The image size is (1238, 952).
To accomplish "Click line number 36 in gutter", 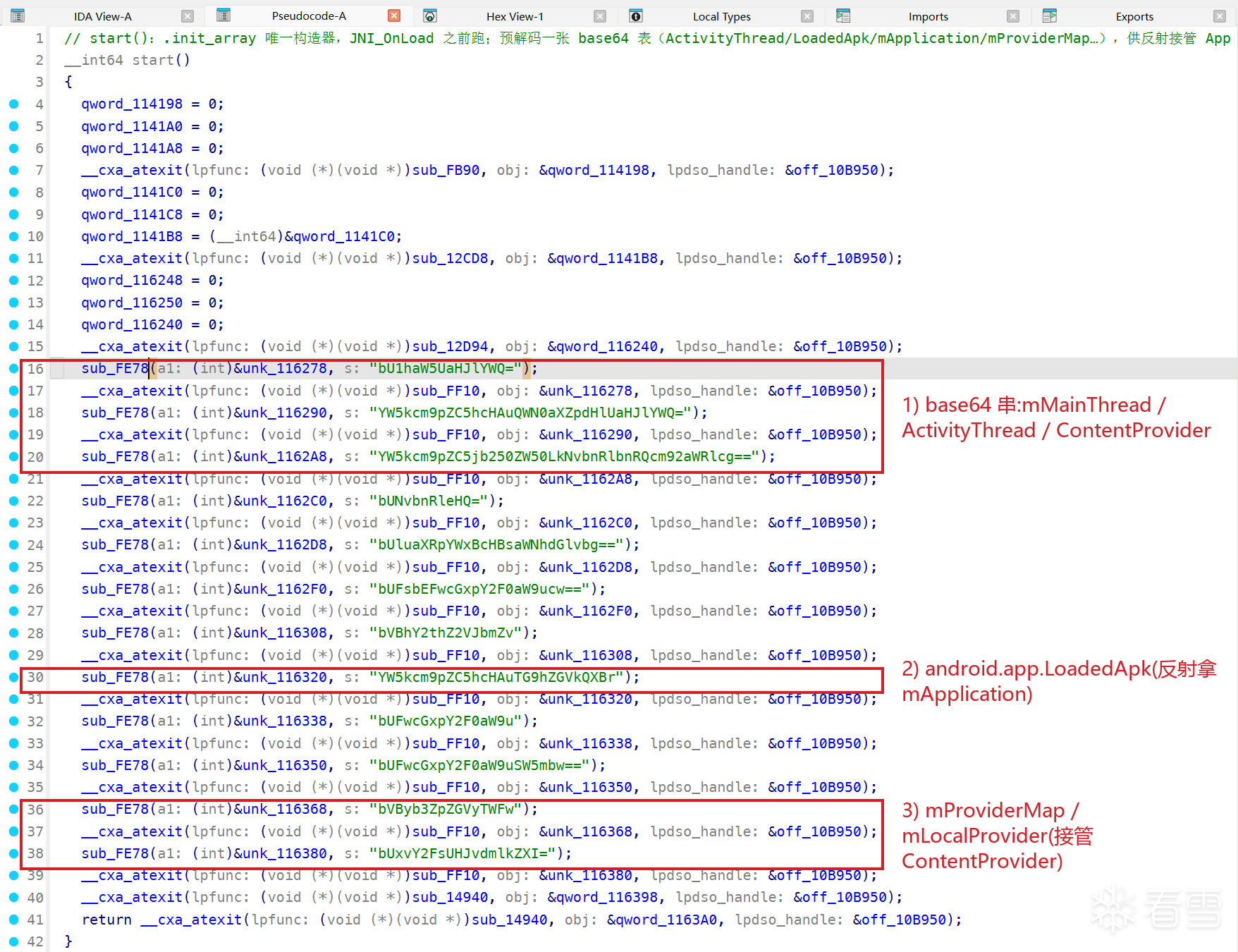I will pos(35,809).
